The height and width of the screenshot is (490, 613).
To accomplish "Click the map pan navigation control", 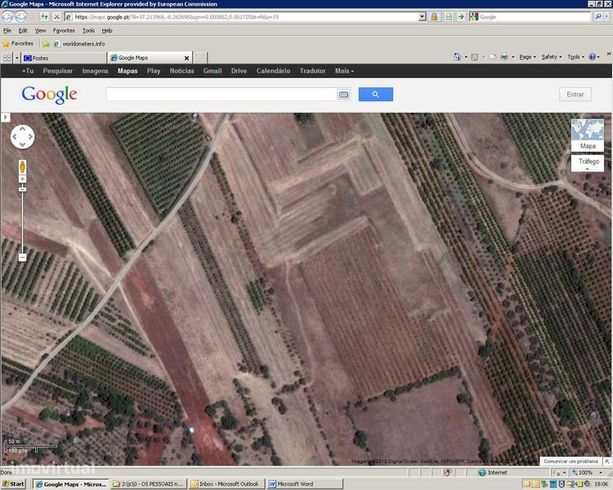I will (22, 137).
